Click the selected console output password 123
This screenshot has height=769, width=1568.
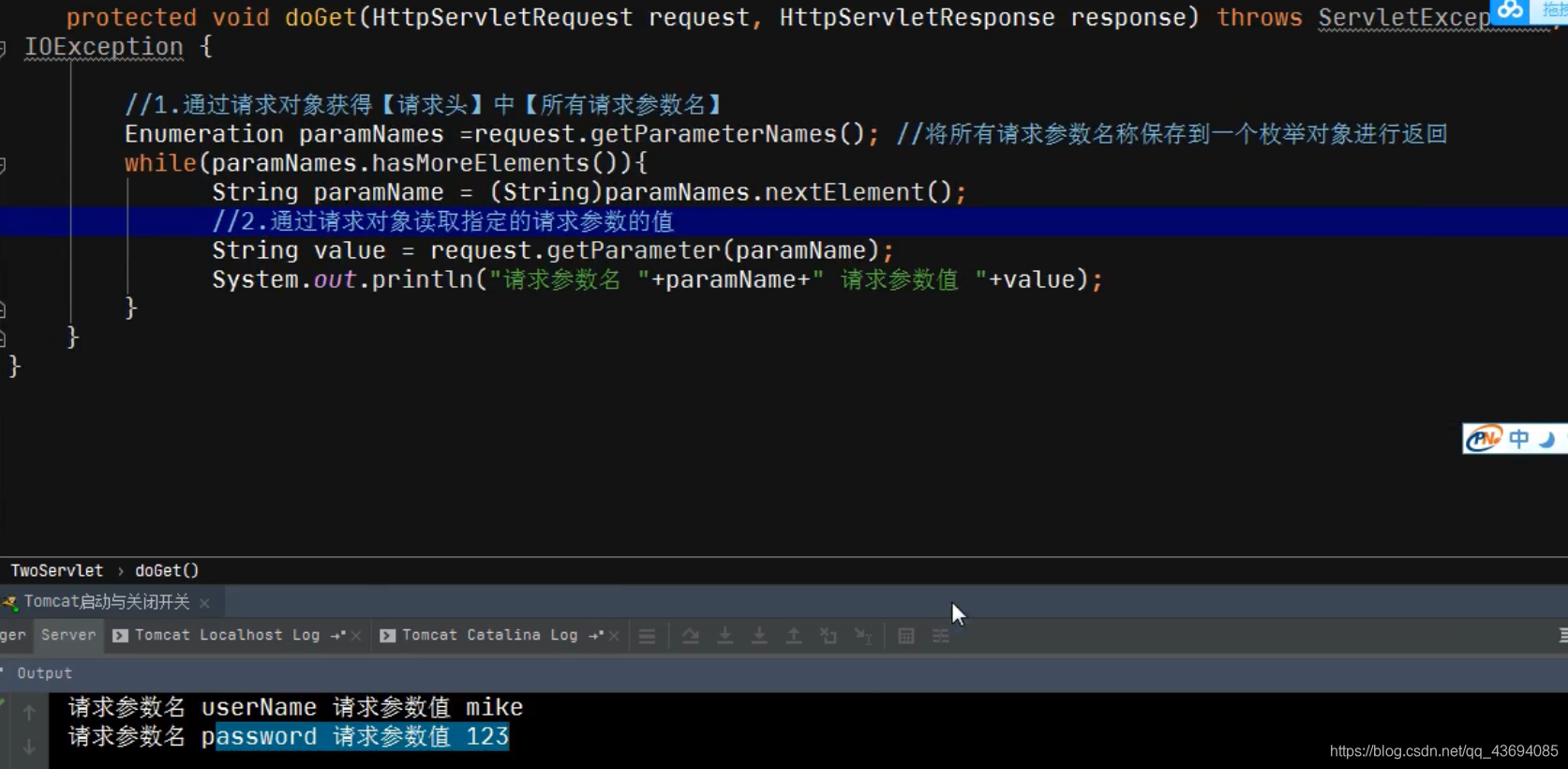pos(361,736)
